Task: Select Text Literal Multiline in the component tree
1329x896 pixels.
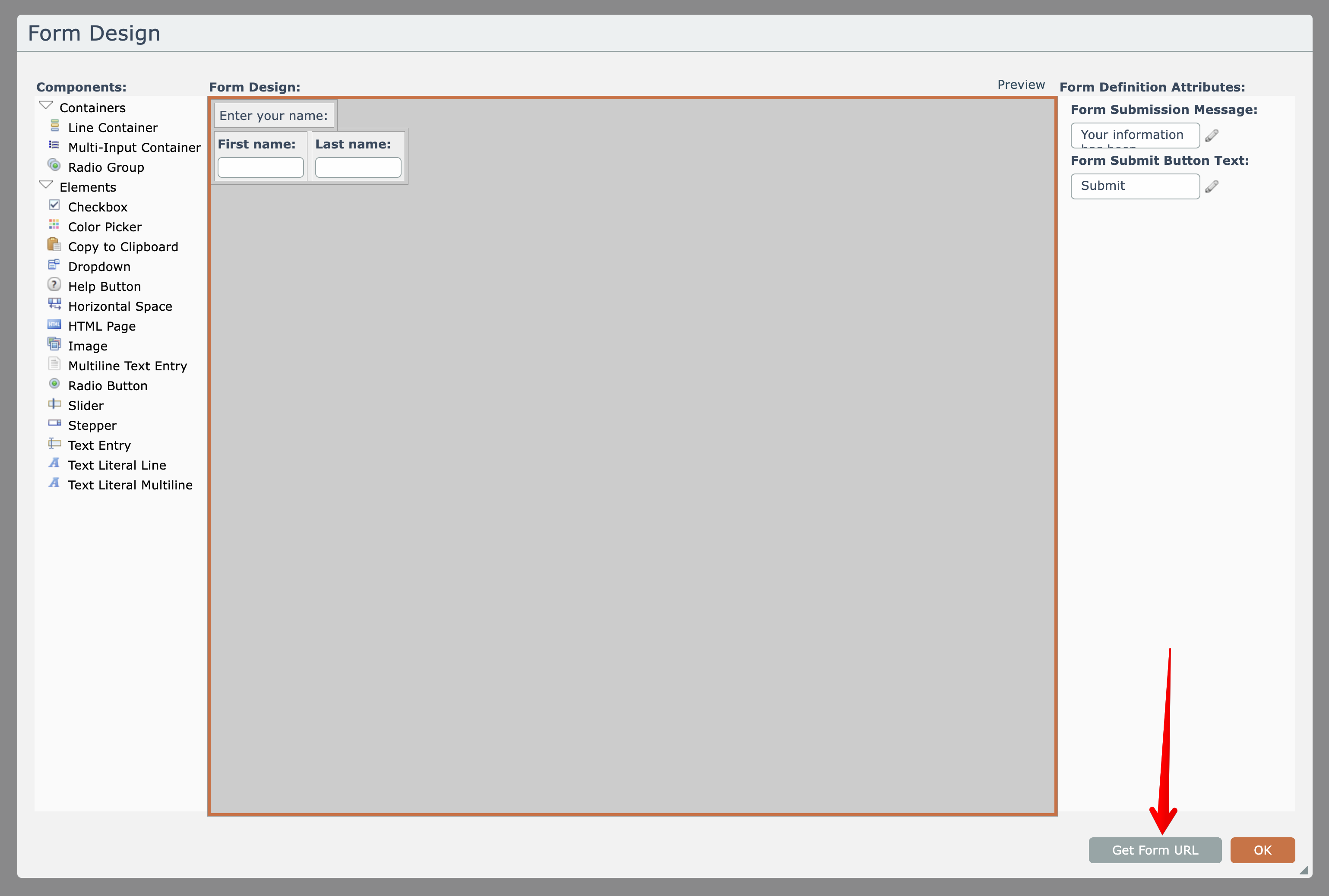Action: [x=130, y=485]
